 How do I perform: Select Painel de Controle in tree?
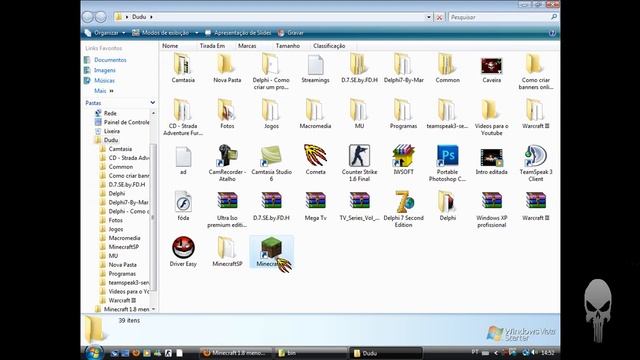pyautogui.click(x=126, y=122)
